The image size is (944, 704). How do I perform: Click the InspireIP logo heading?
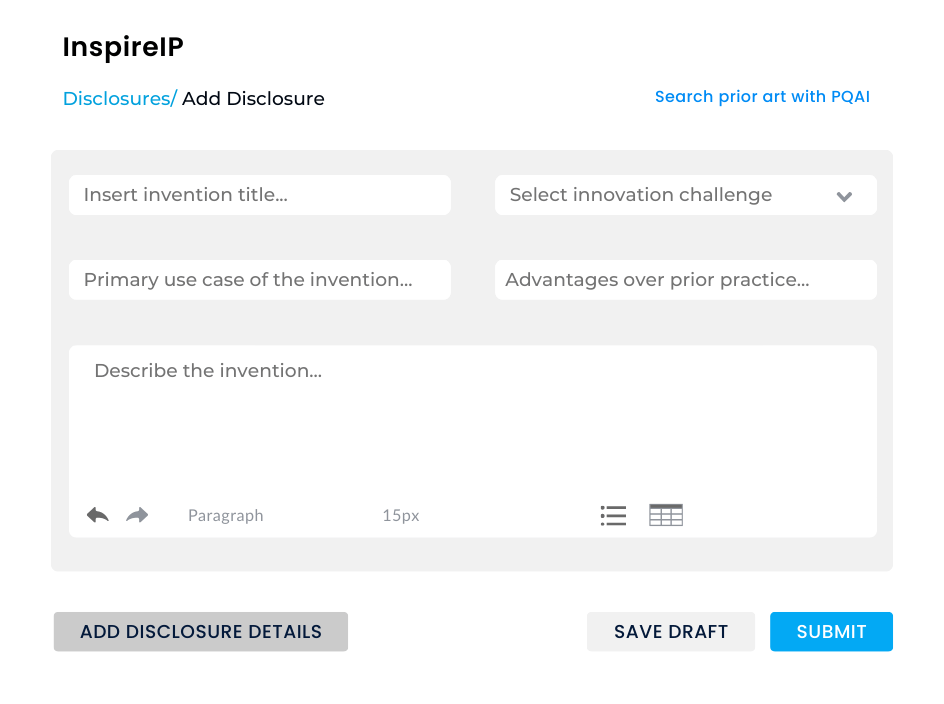122,46
